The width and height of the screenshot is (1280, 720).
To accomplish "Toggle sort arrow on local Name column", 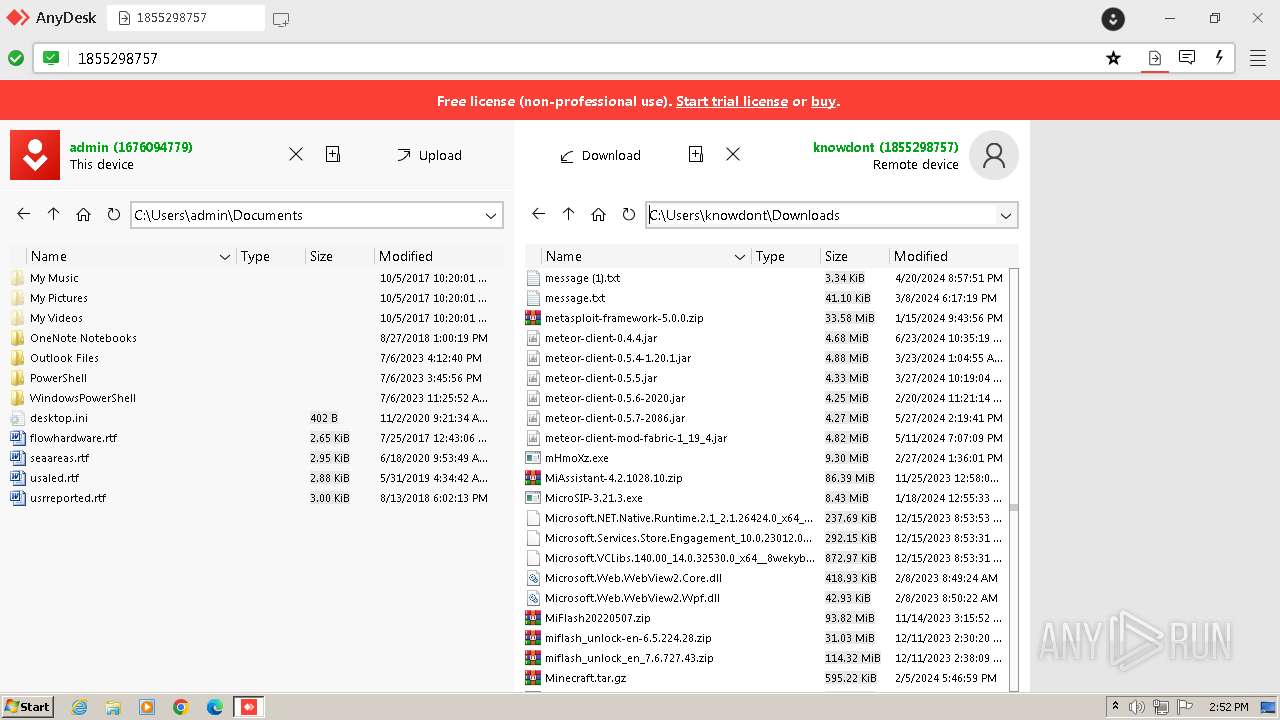I will click(225, 257).
